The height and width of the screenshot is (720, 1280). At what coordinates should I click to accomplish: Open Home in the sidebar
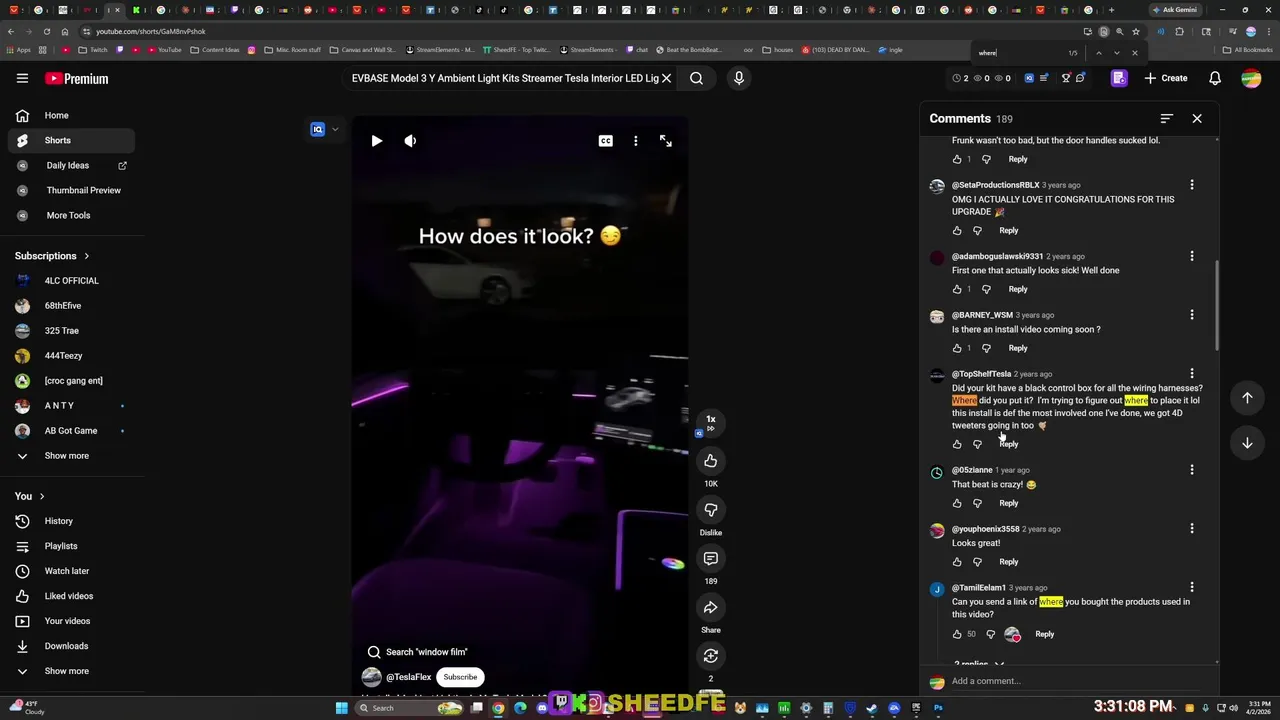pyautogui.click(x=72, y=115)
